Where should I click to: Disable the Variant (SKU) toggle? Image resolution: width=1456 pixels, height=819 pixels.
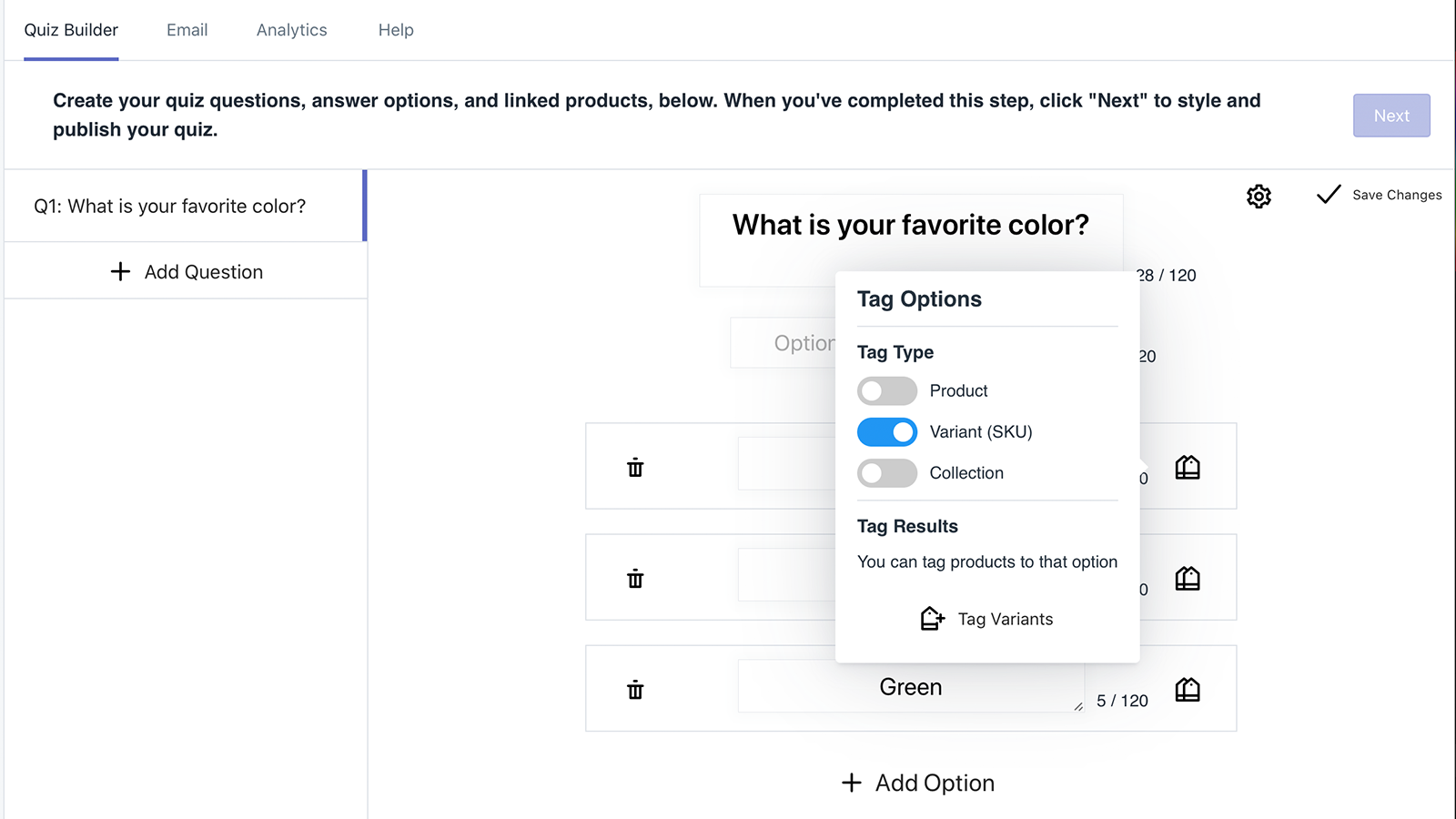coord(886,432)
